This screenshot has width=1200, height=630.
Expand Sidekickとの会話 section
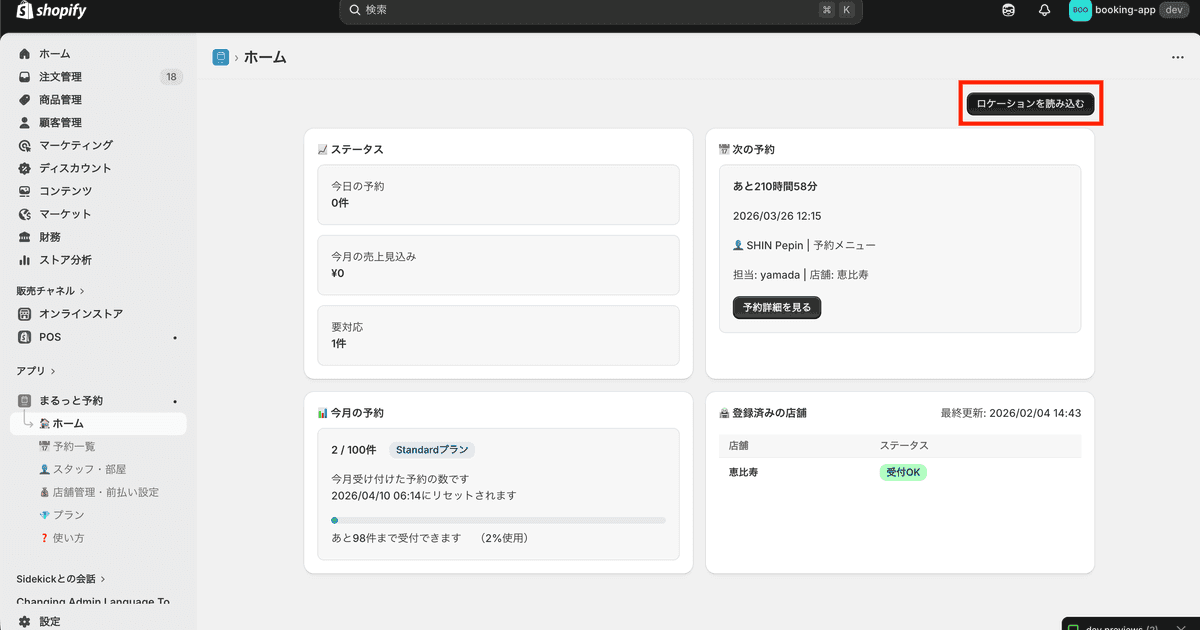[61, 578]
